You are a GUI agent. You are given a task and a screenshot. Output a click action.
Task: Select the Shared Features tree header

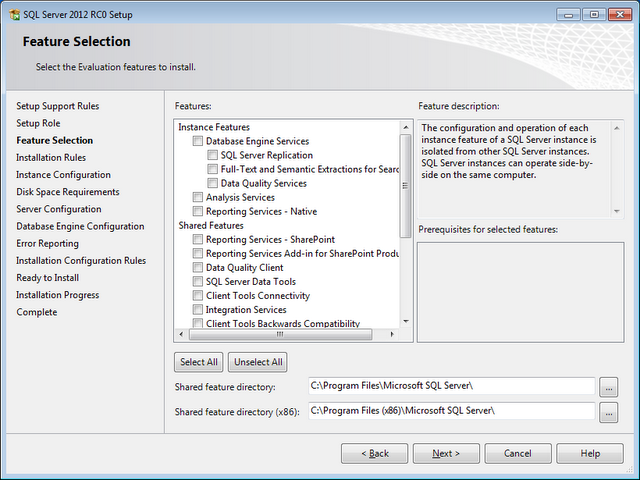(x=211, y=225)
